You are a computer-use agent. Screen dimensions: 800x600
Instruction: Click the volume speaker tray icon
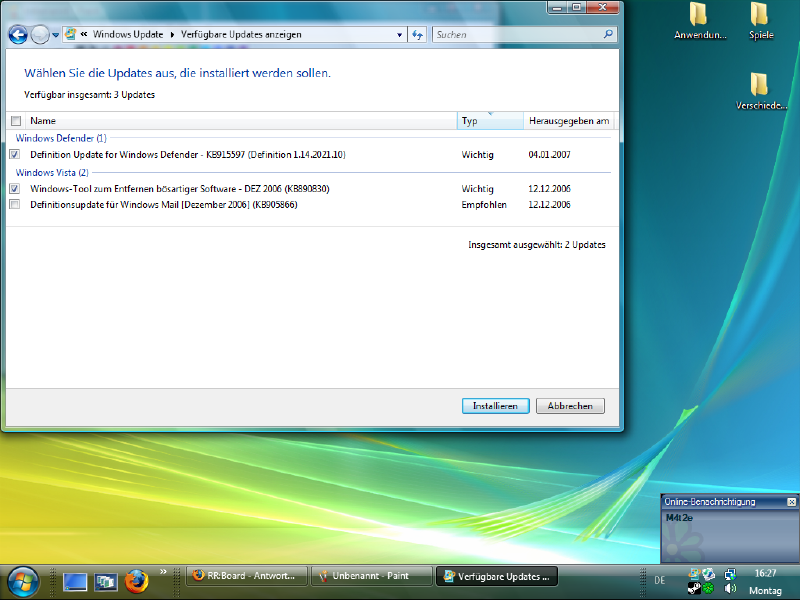pos(730,588)
